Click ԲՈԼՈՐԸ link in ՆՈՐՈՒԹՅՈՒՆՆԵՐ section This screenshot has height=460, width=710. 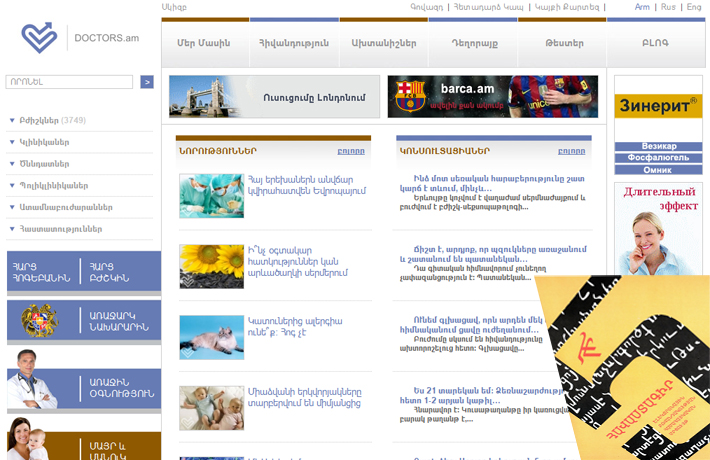tap(351, 151)
